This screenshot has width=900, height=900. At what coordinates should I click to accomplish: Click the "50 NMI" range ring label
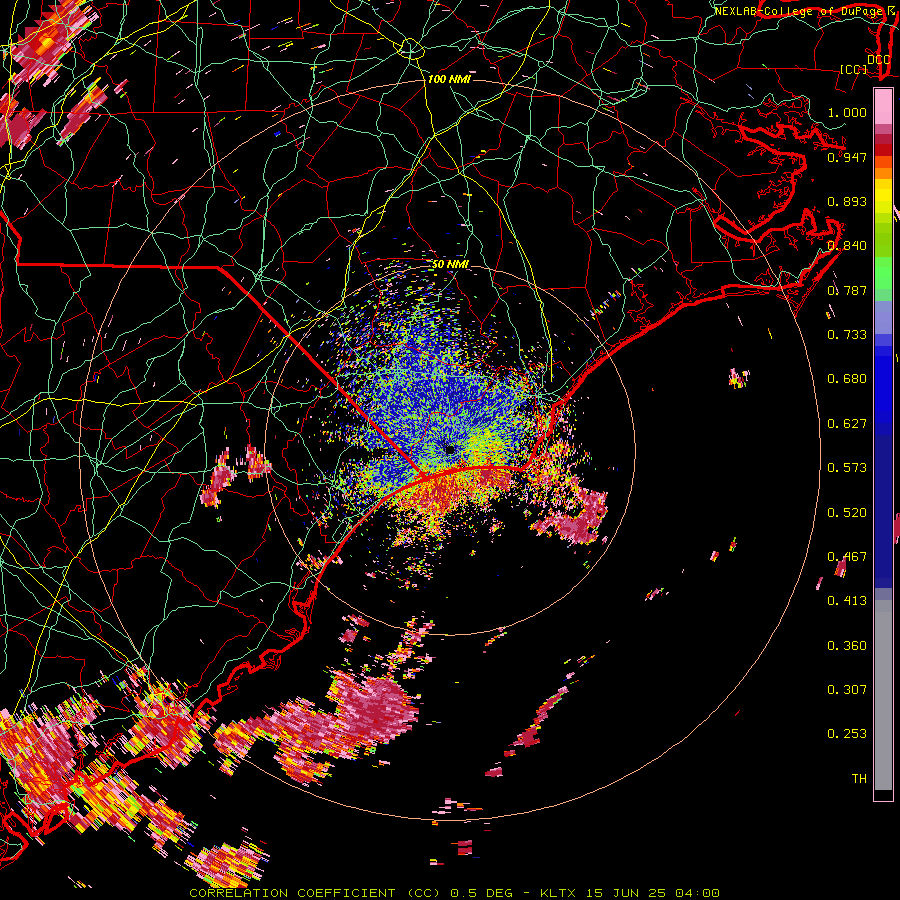(x=450, y=265)
